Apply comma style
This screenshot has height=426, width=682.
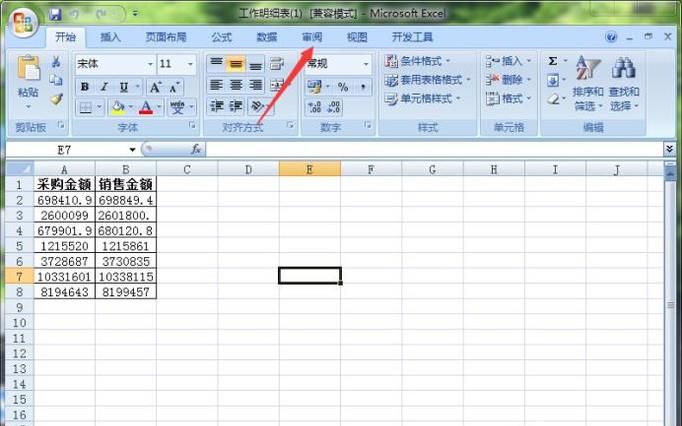(x=363, y=87)
